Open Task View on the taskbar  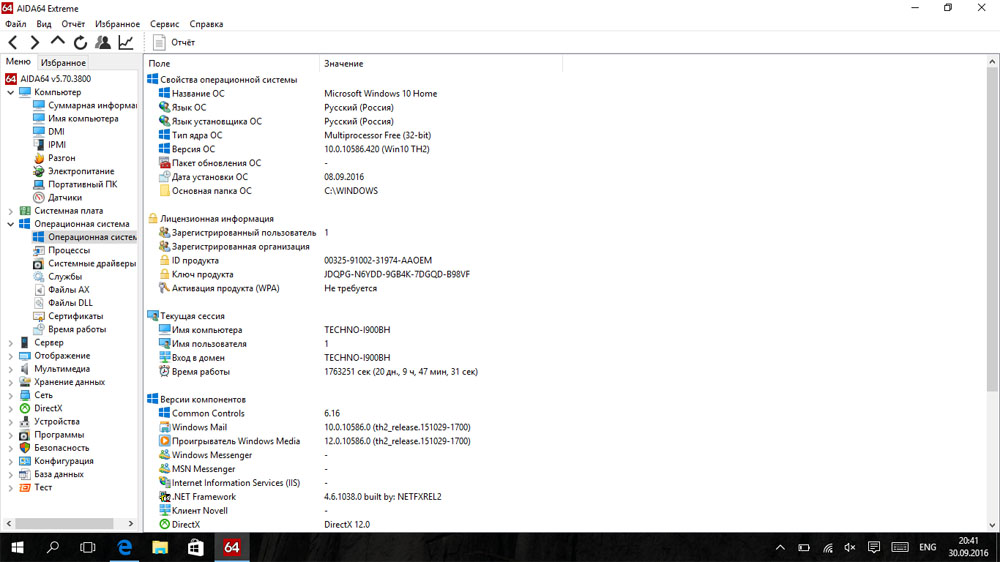point(88,547)
